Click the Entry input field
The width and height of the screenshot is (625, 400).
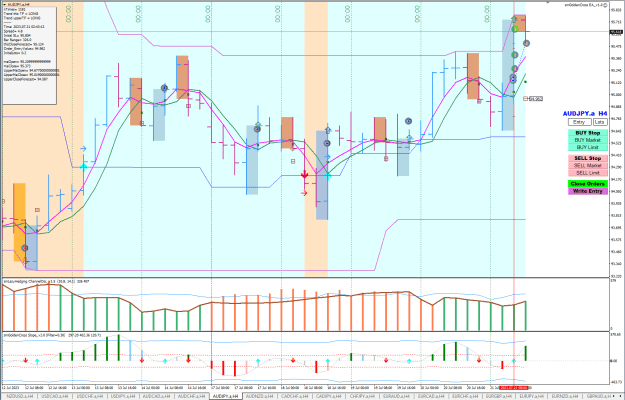[x=579, y=122]
